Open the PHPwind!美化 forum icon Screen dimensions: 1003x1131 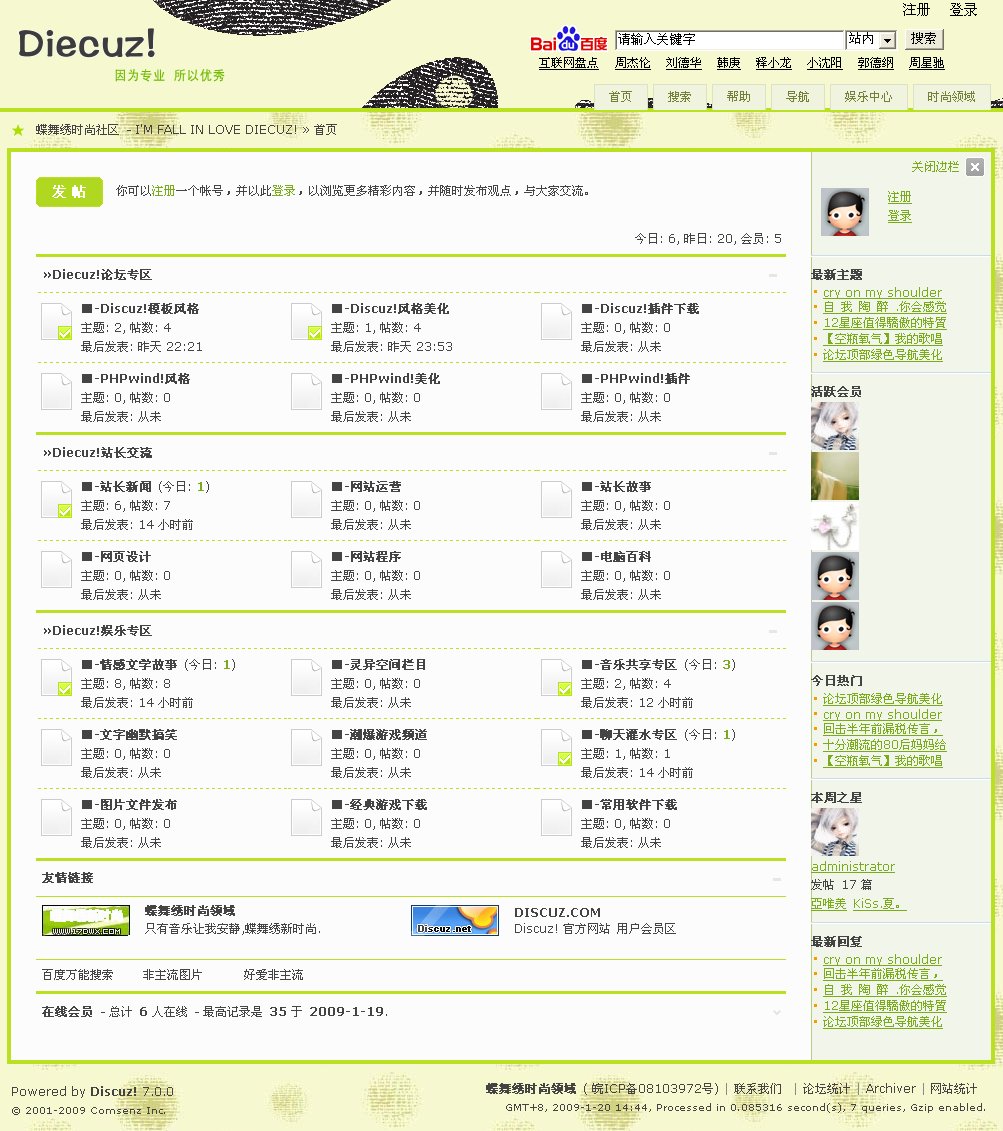coord(306,392)
